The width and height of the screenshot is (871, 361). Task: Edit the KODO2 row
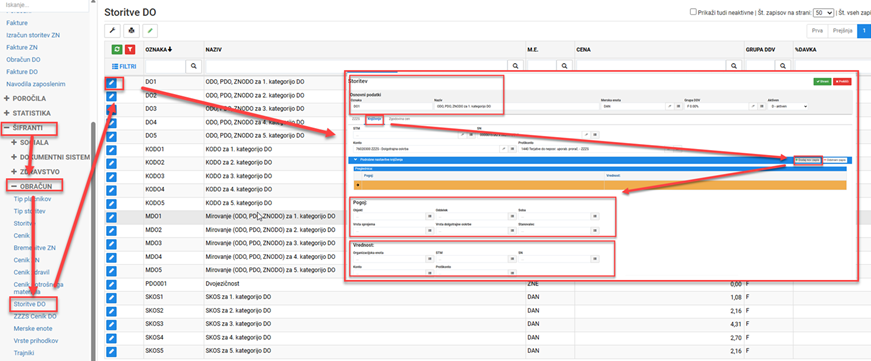click(112, 163)
